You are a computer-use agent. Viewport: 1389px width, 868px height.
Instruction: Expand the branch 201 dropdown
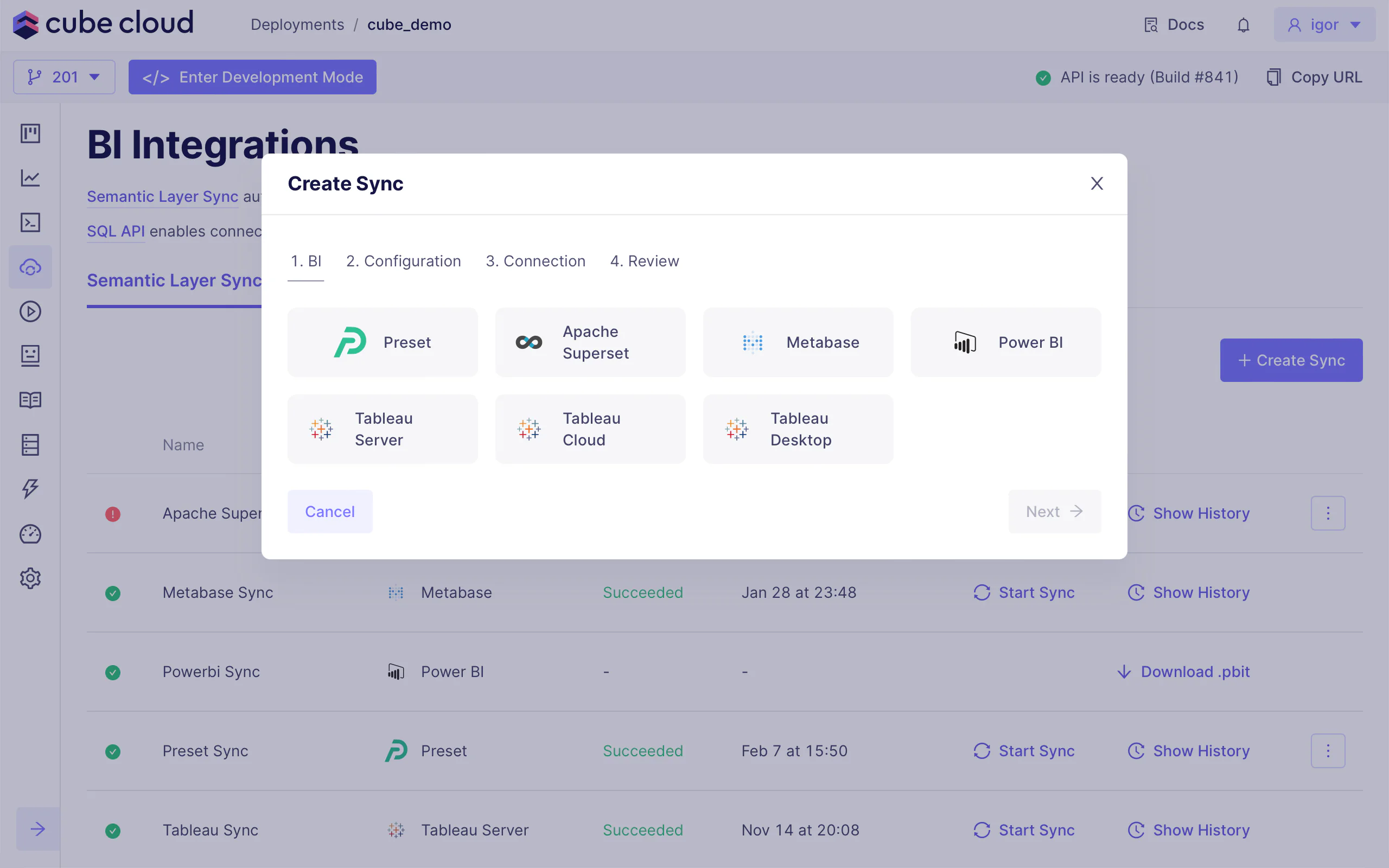tap(64, 77)
